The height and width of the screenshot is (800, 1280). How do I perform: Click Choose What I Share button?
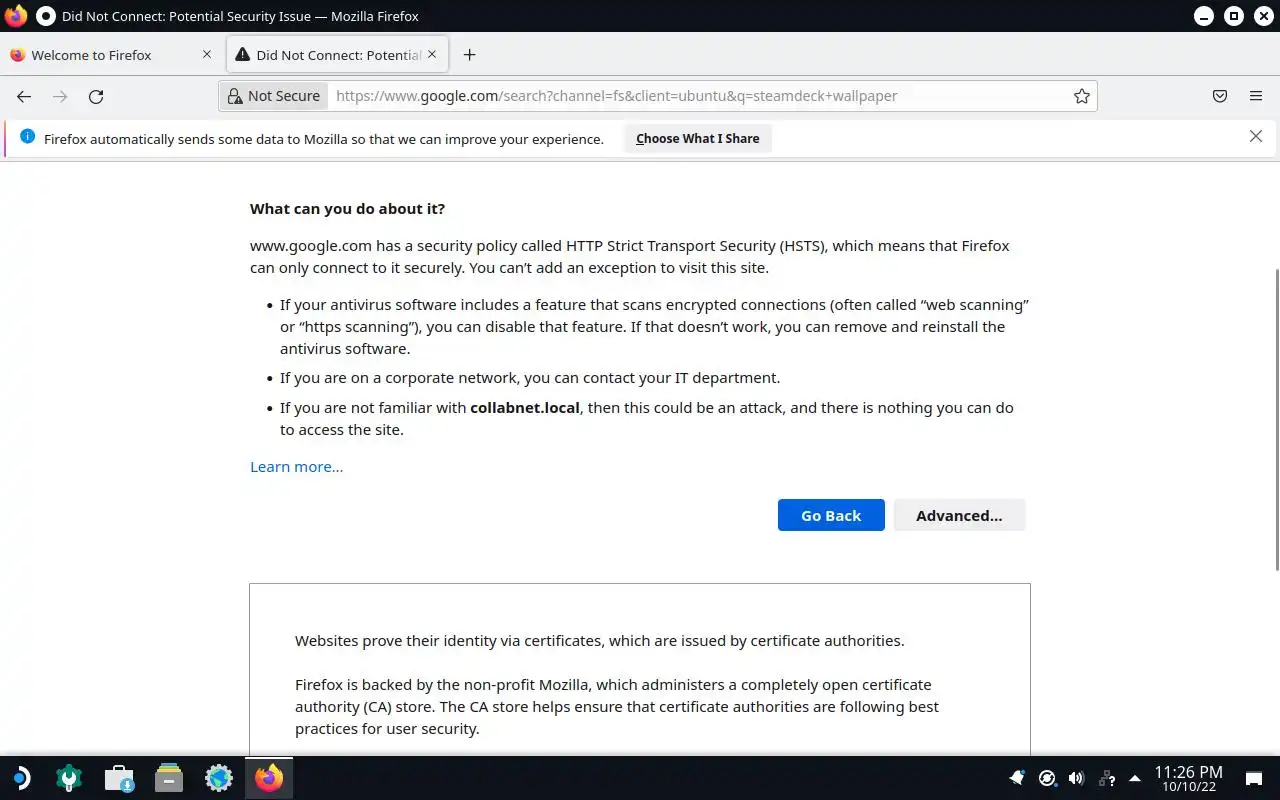click(x=698, y=138)
